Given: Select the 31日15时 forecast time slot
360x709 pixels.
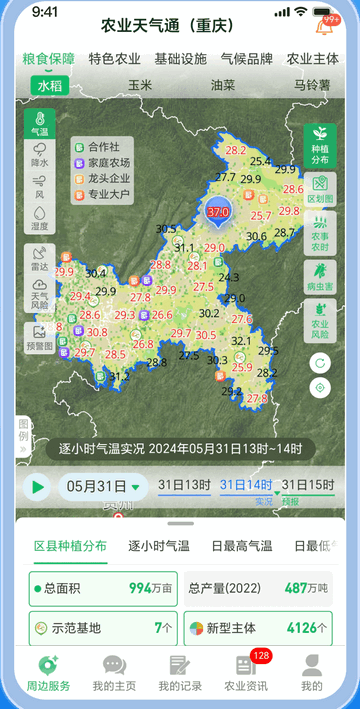Looking at the screenshot, I should pos(308,486).
